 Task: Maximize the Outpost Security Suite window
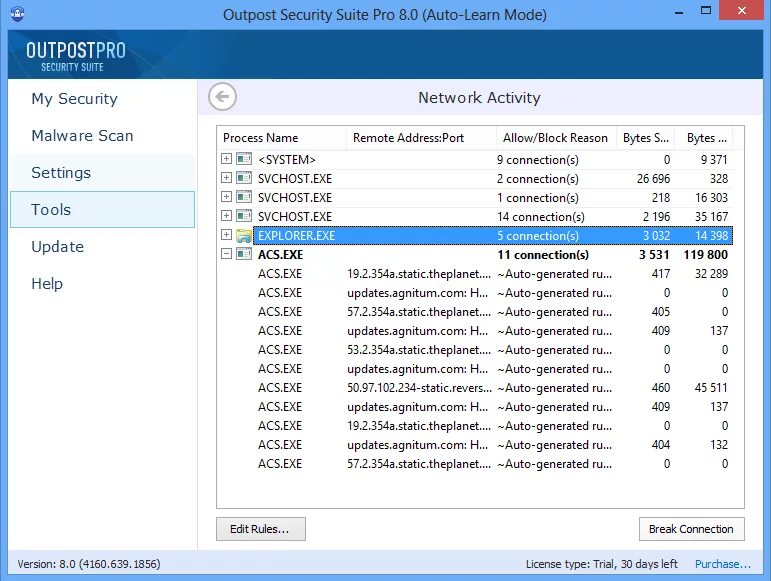point(706,10)
